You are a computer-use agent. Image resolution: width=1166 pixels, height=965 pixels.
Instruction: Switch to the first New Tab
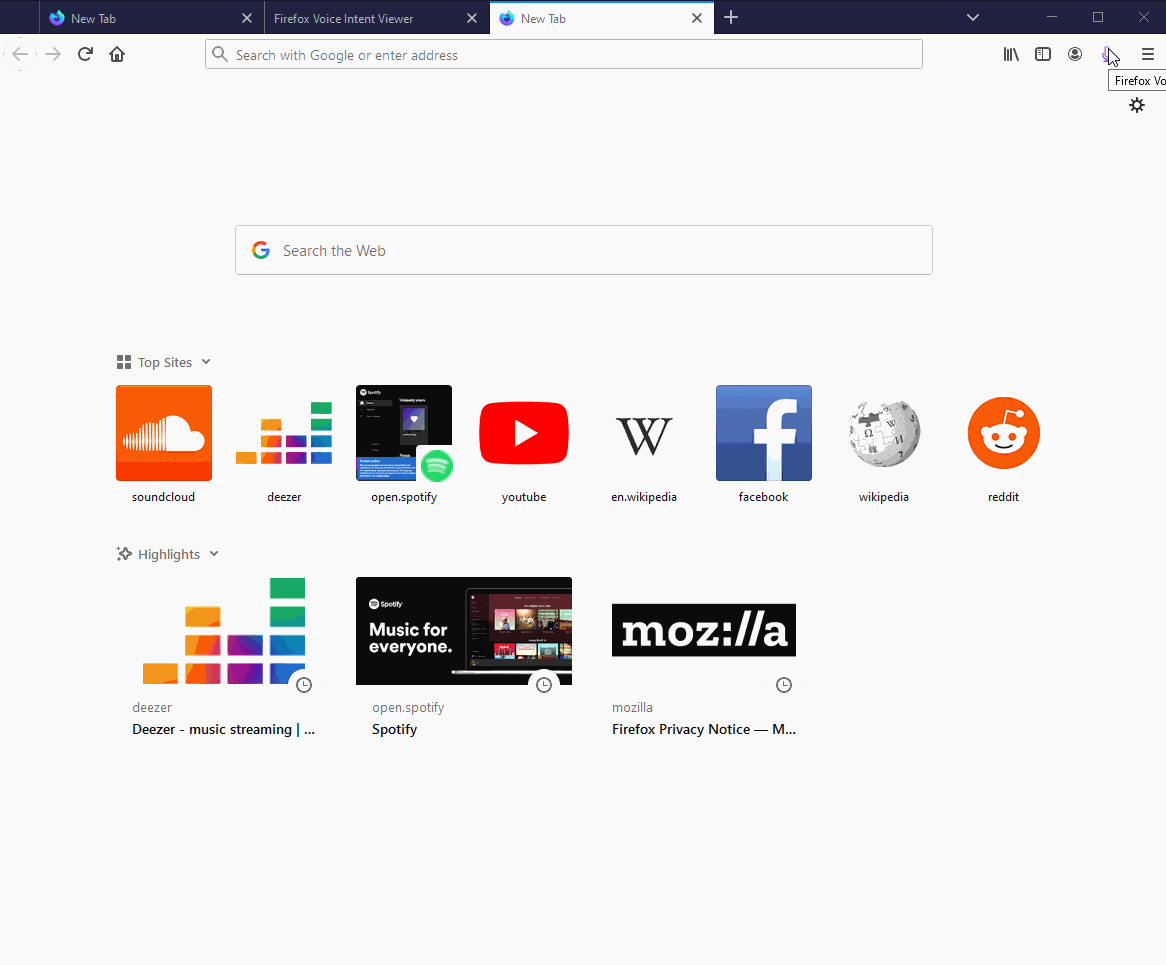(151, 18)
